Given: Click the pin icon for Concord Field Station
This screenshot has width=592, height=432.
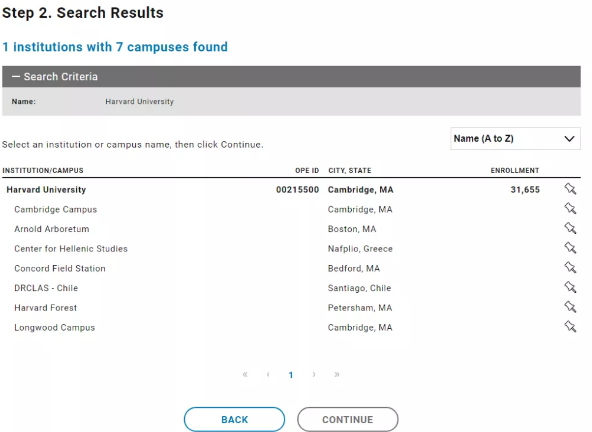Looking at the screenshot, I should tap(570, 268).
